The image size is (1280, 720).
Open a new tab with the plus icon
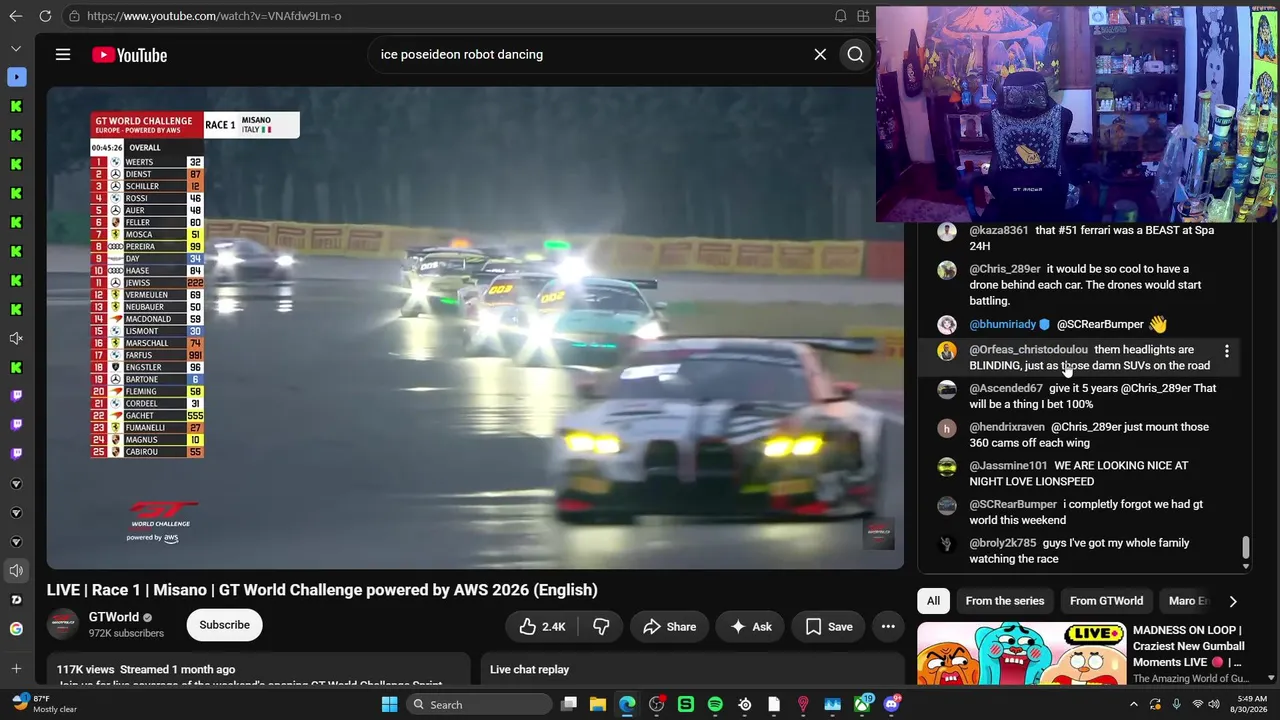pos(16,669)
